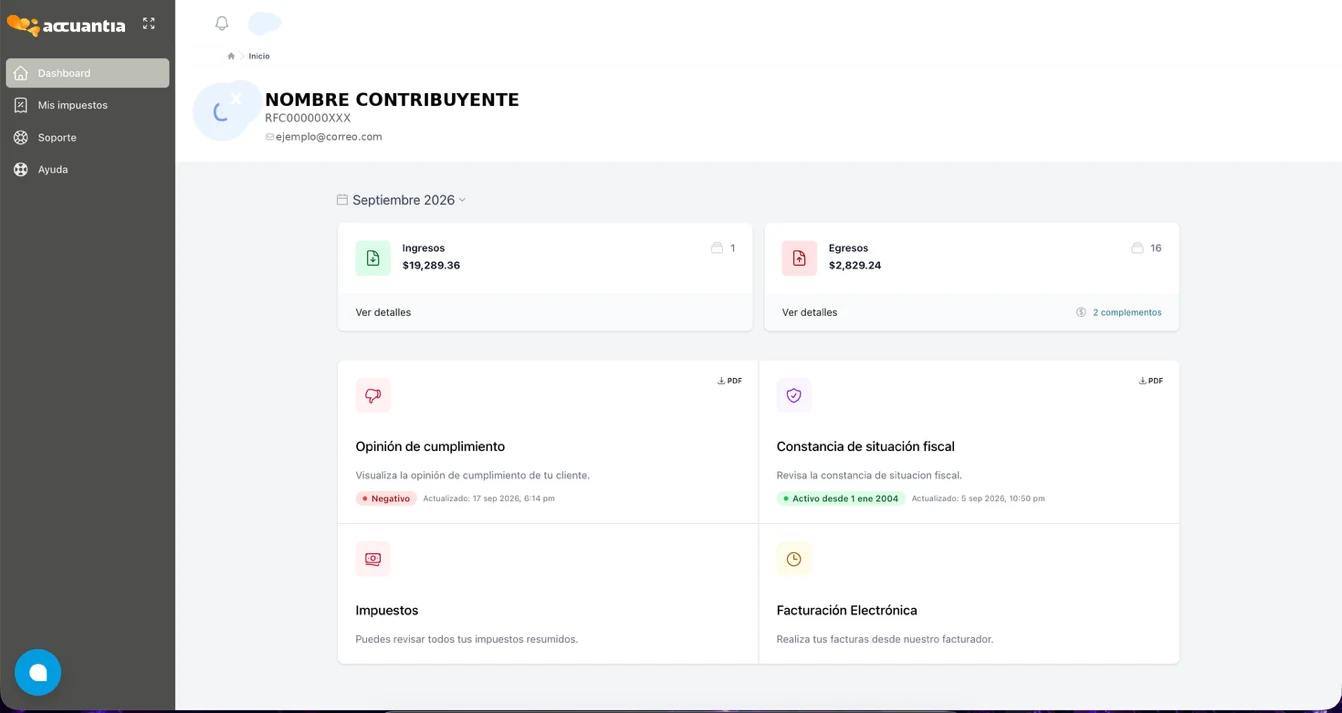Open Ver detalles under Ingresos
This screenshot has width=1342, height=713.
click(383, 312)
